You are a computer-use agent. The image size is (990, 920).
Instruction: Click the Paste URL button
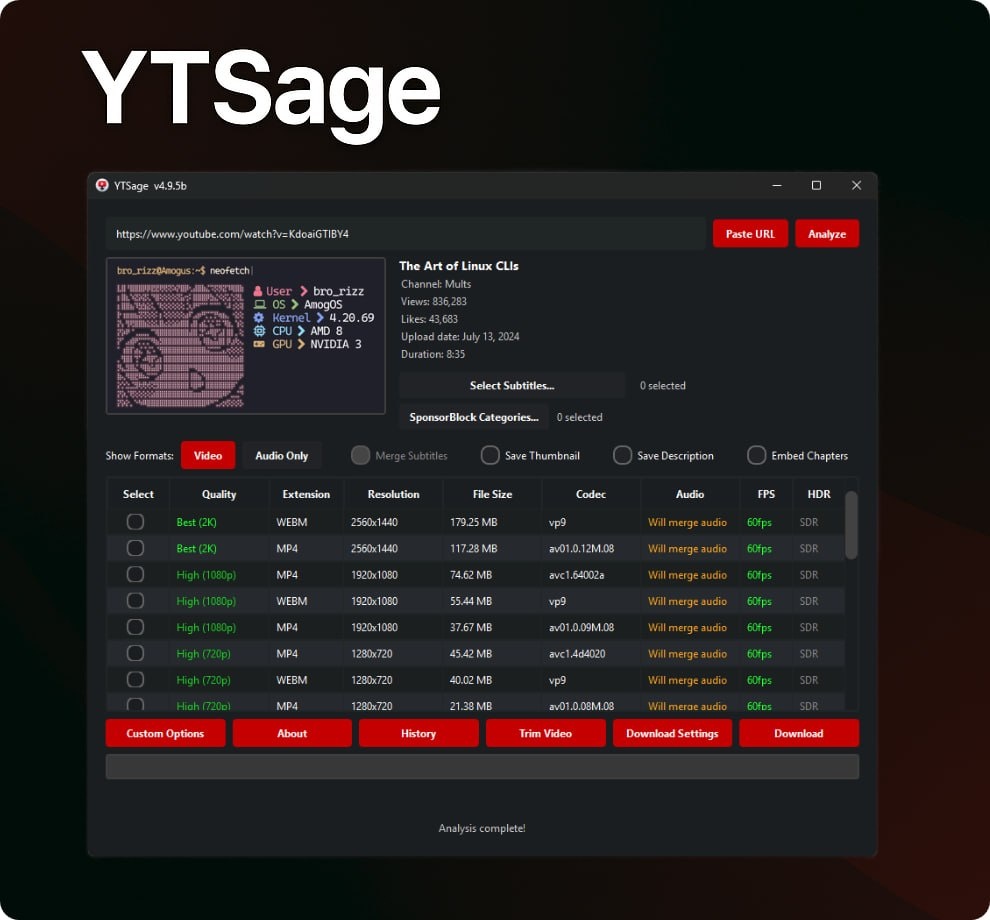pos(750,234)
